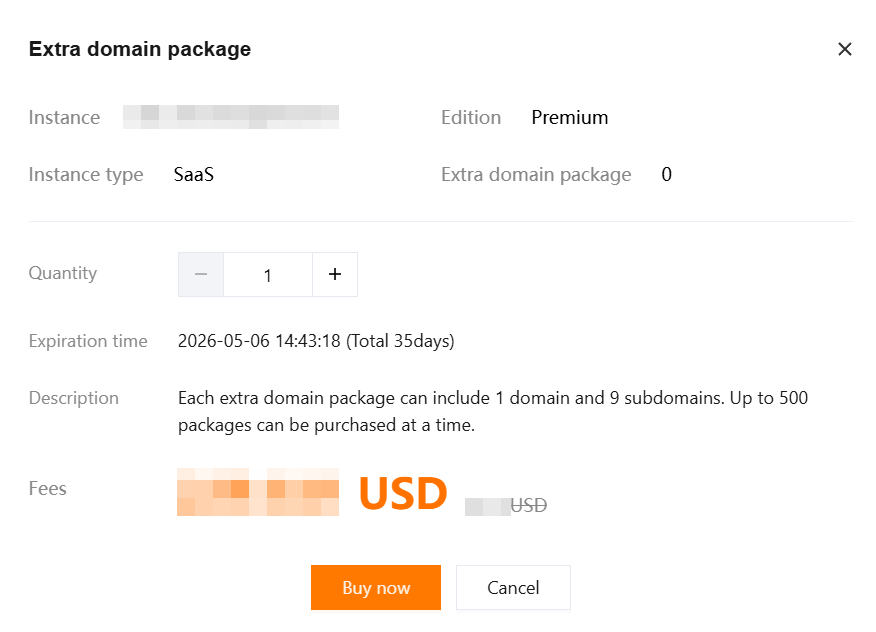Decrease quantity with the minus button
Screen dimensions: 876x632
pos(201,275)
